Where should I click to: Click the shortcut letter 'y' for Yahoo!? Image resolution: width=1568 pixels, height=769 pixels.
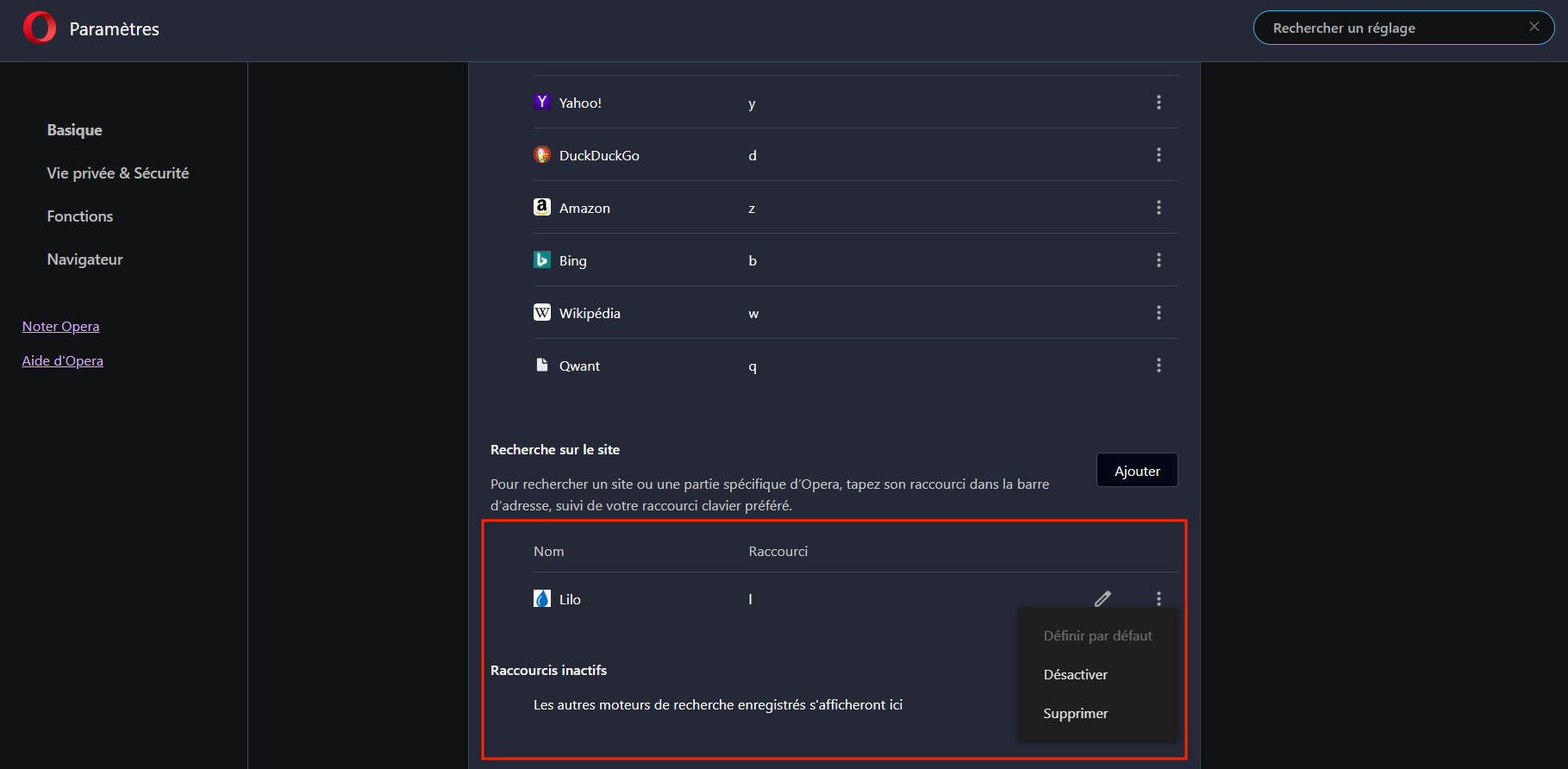click(752, 104)
